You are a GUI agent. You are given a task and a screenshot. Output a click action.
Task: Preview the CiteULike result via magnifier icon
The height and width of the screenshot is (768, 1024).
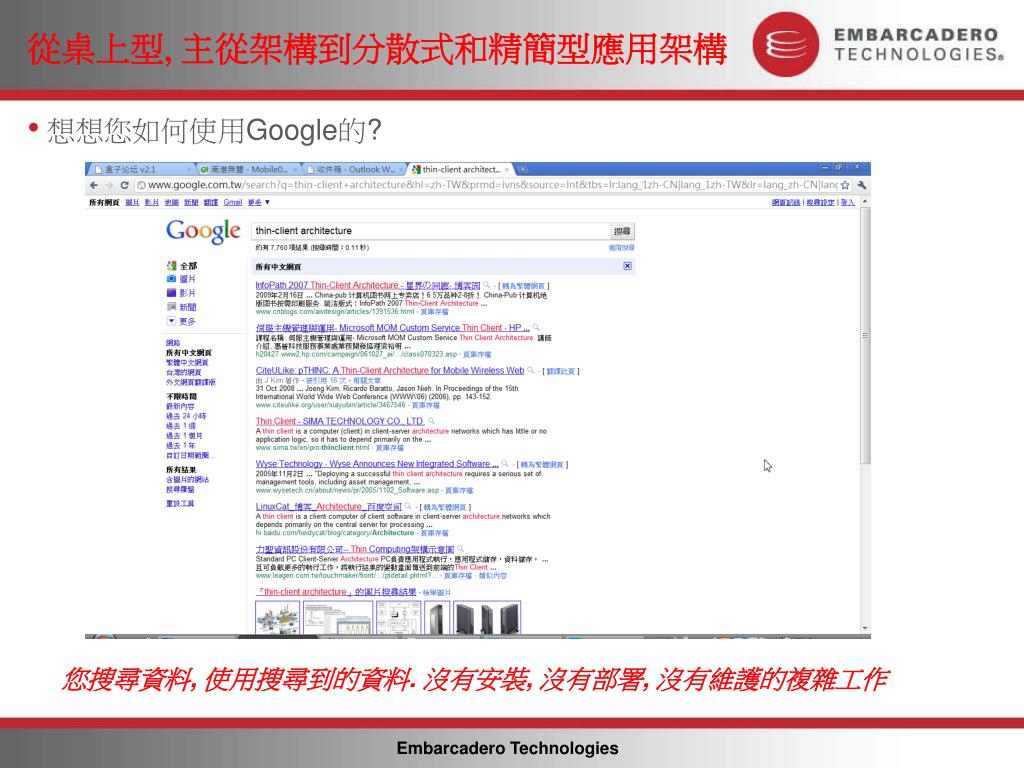(x=530, y=370)
